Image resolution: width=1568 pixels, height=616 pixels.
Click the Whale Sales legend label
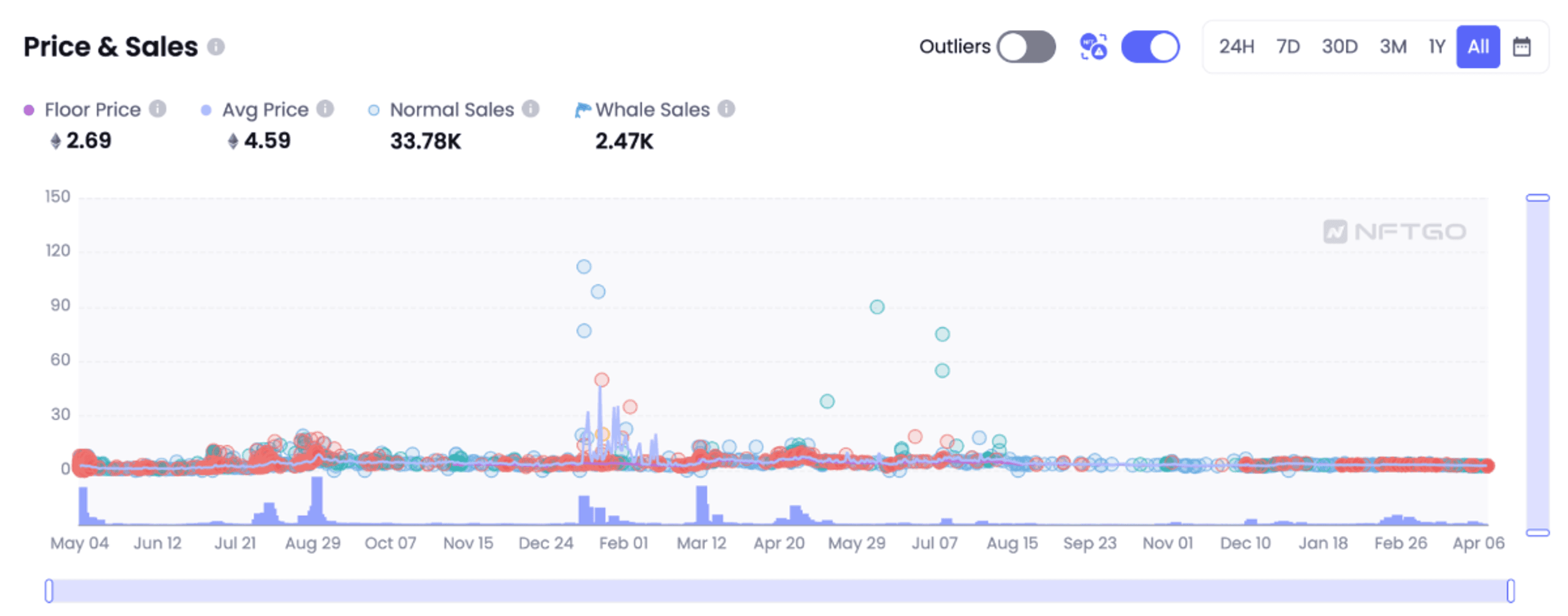[x=652, y=110]
